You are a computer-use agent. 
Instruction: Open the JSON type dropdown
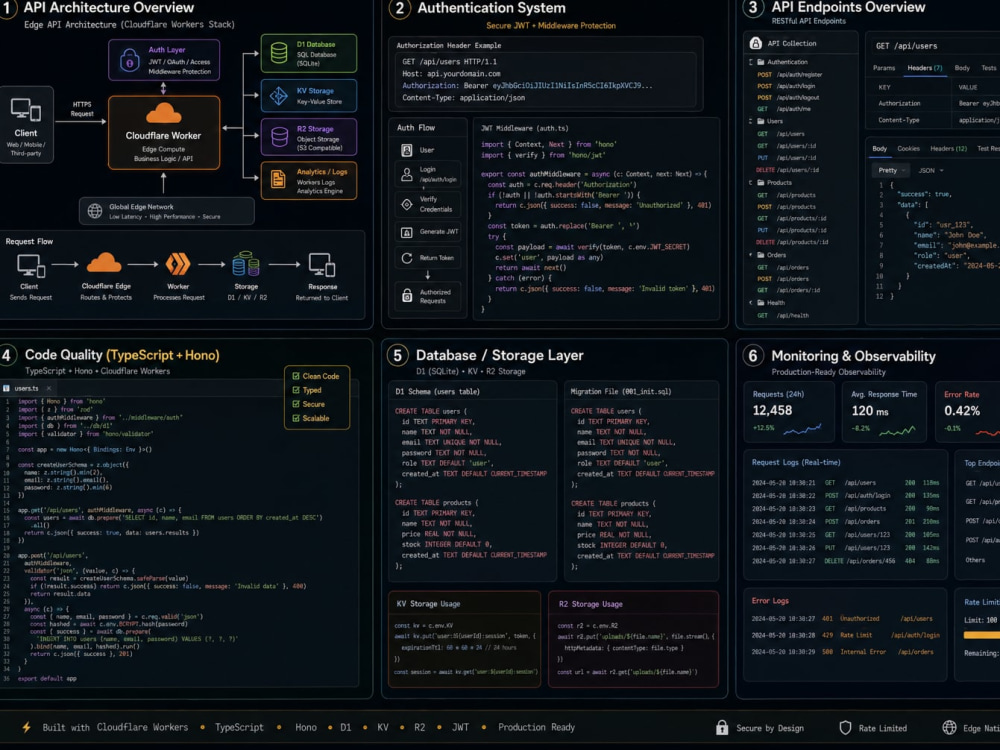pyautogui.click(x=930, y=170)
